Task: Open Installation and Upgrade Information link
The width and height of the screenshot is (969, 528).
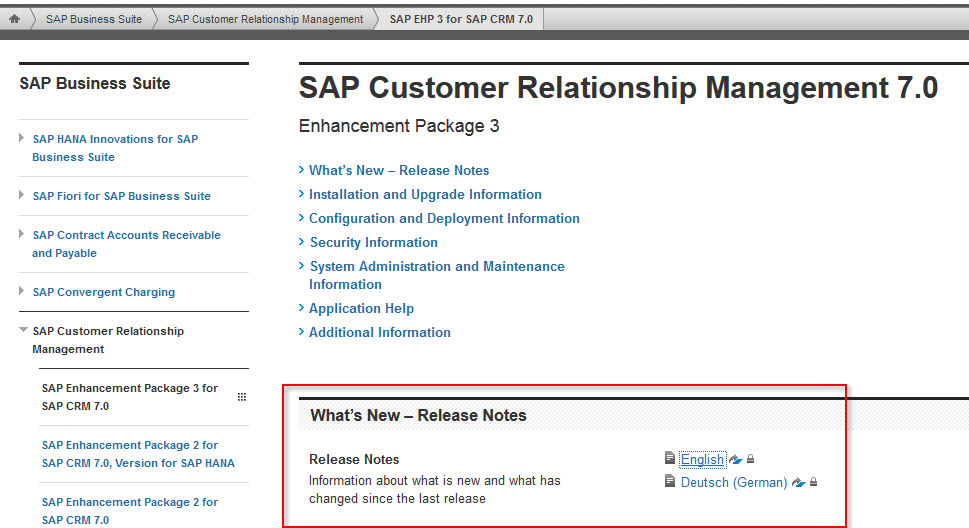Action: (x=425, y=194)
